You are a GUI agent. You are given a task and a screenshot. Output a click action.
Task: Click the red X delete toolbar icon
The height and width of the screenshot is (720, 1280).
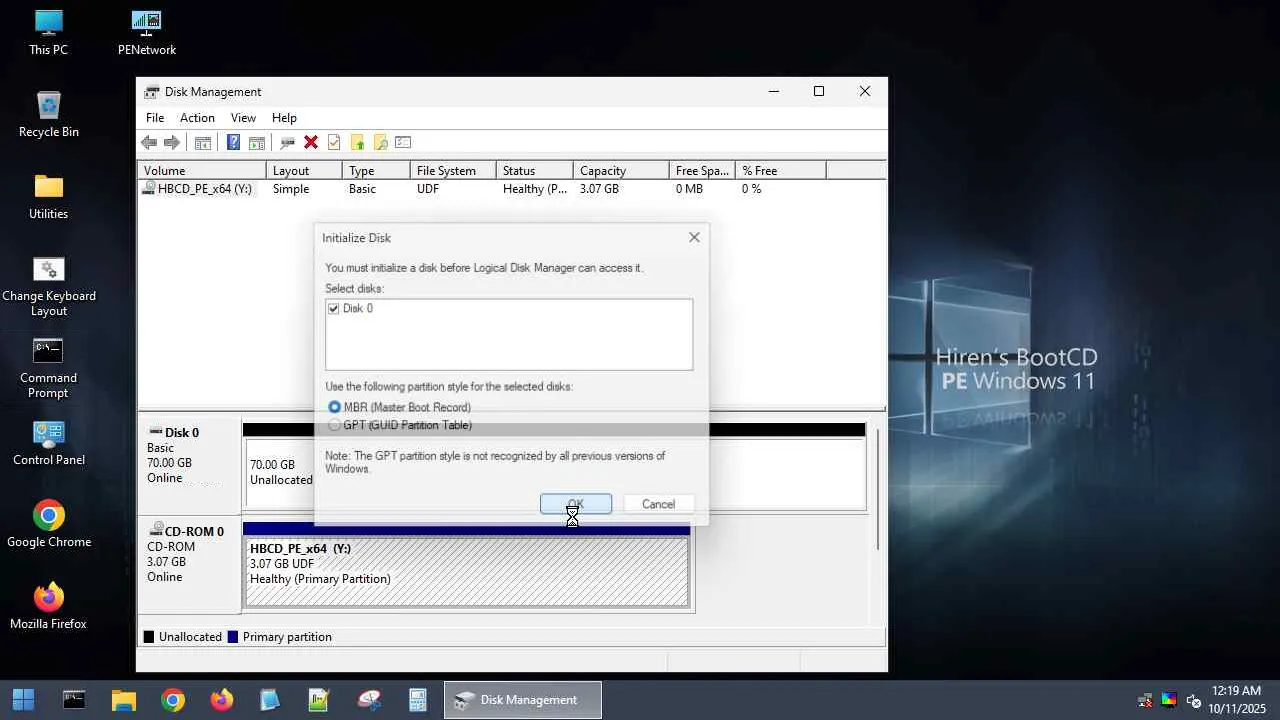[x=311, y=143]
